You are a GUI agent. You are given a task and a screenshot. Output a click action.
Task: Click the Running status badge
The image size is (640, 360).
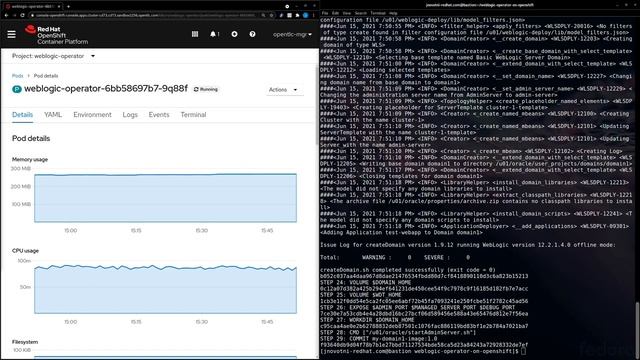(x=206, y=89)
